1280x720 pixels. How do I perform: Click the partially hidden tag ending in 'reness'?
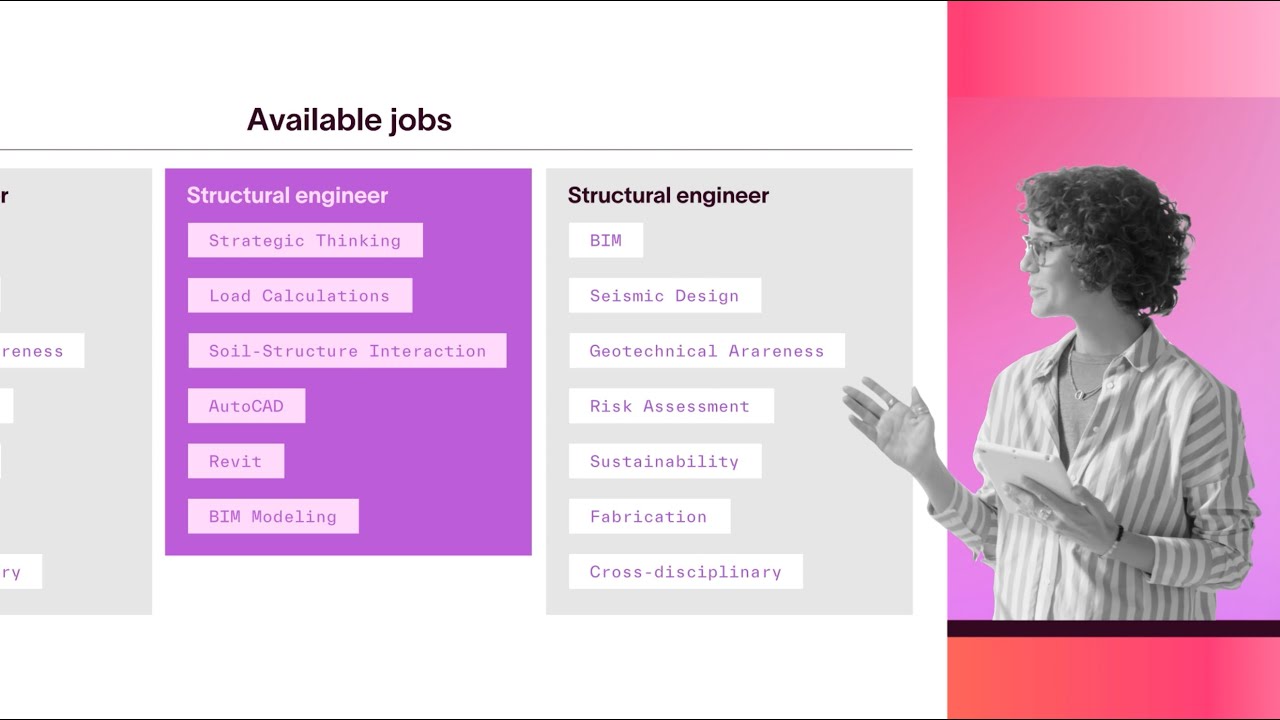(42, 351)
